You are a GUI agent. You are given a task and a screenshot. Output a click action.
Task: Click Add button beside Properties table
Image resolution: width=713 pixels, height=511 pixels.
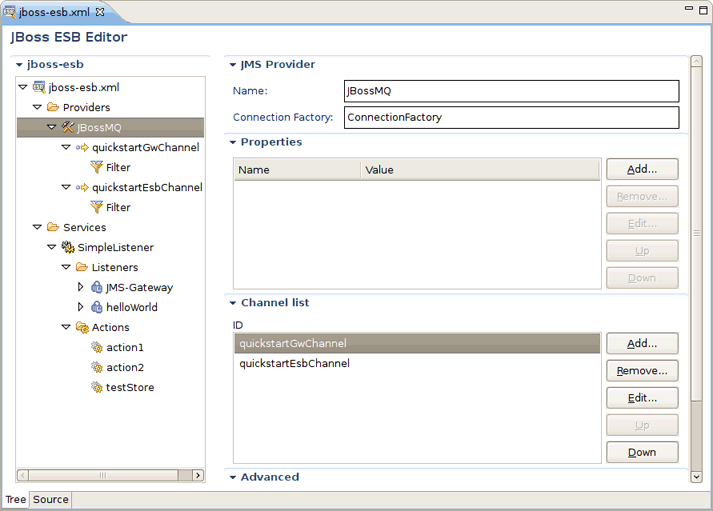(642, 169)
